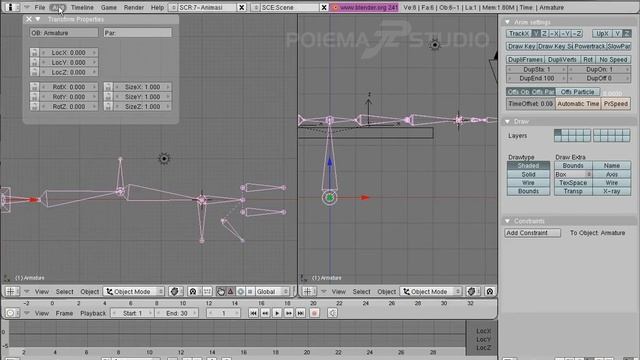640x360 pixels.
Task: Open the File menu
Action: click(40, 7)
